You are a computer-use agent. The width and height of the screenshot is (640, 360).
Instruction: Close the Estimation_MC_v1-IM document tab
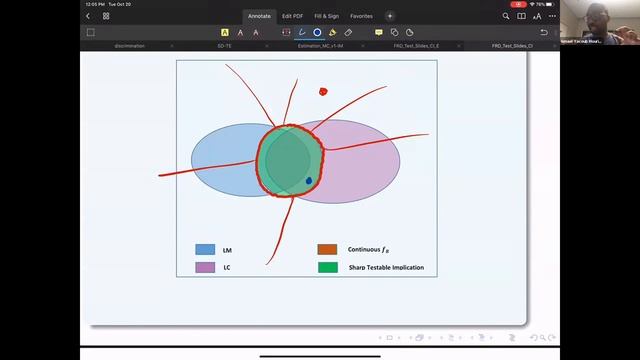pos(363,46)
